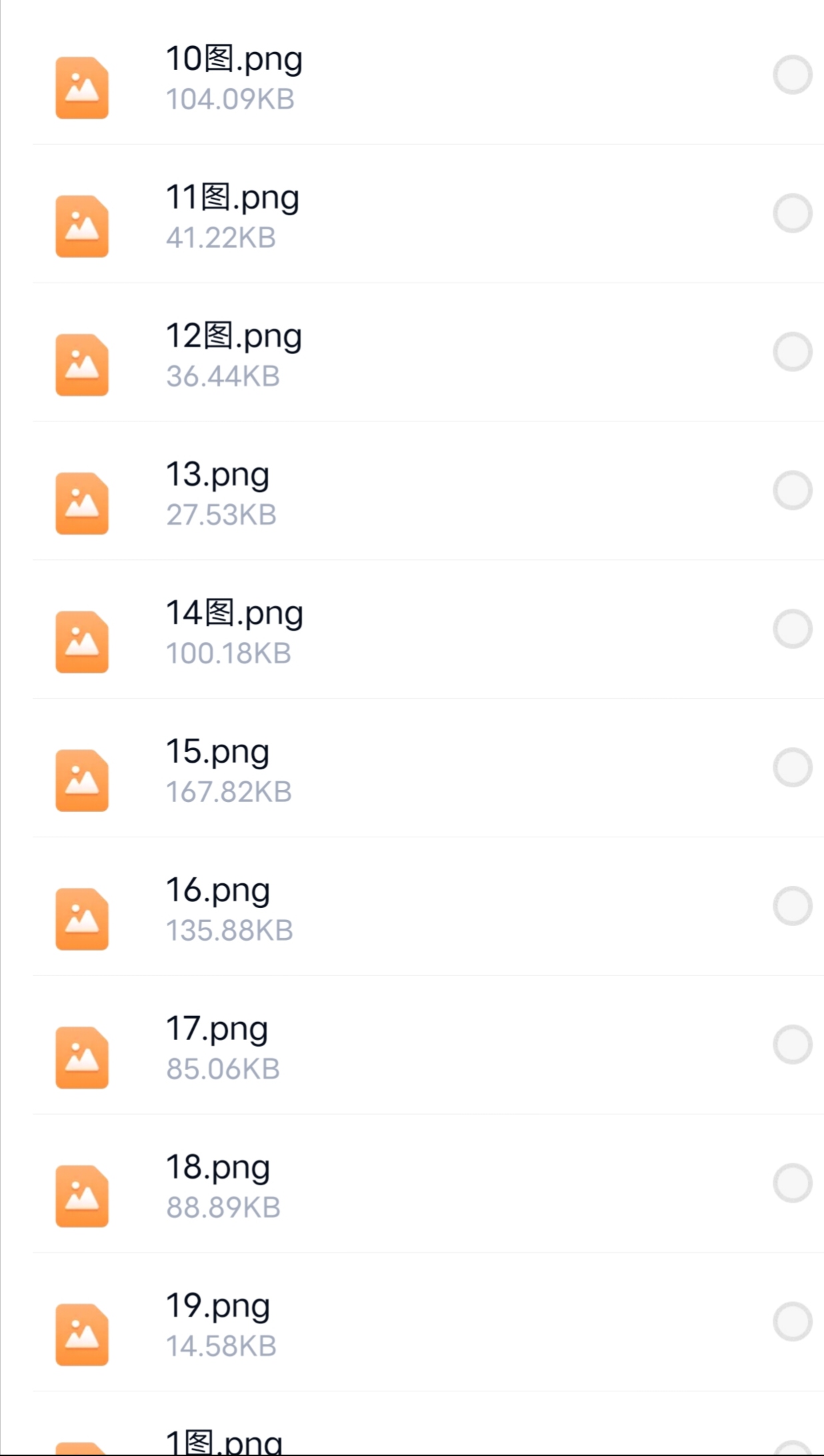Viewport: 824px width, 1456px height.
Task: Click the image icon for 10图.png
Action: [82, 88]
